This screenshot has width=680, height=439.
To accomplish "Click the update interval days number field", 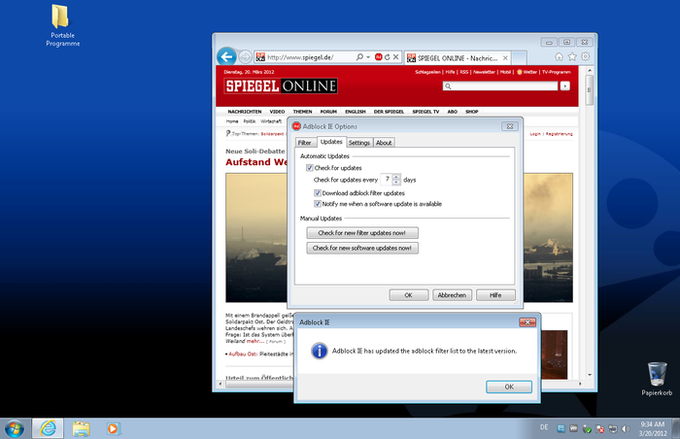I will click(386, 180).
